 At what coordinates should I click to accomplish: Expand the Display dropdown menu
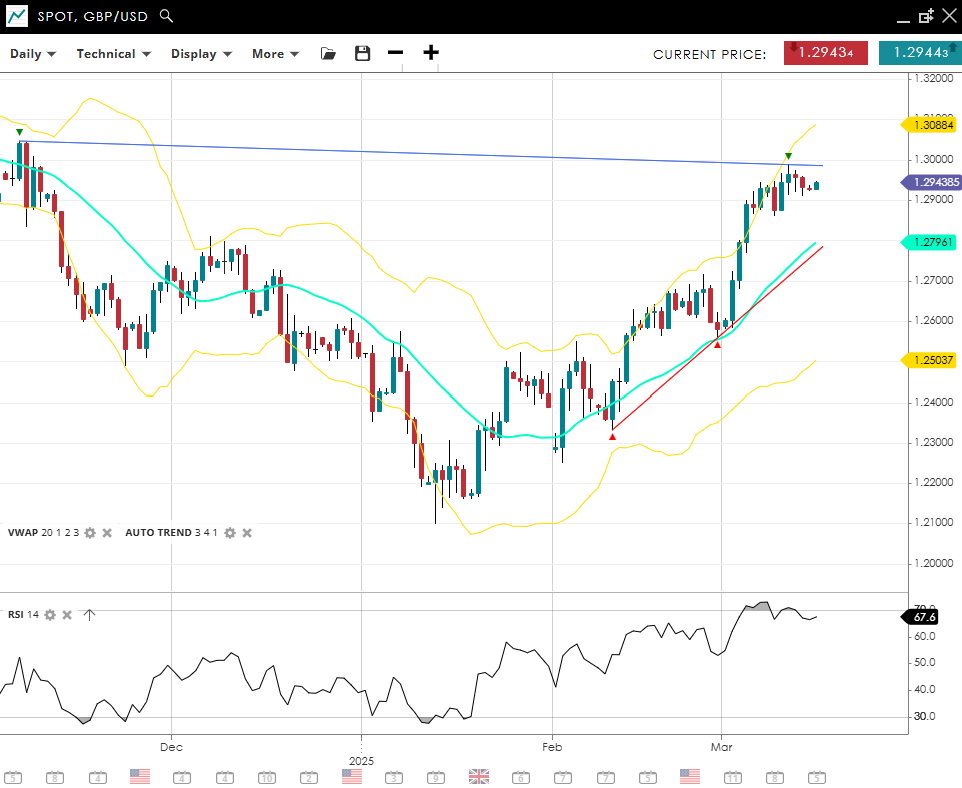point(201,54)
